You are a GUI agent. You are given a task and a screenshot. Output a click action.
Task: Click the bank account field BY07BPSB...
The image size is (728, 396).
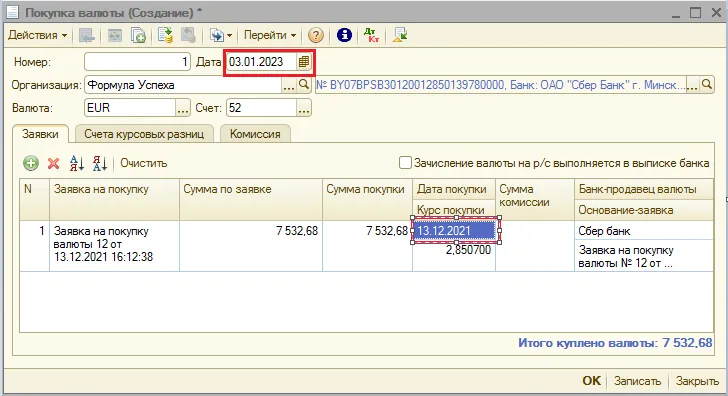point(500,85)
